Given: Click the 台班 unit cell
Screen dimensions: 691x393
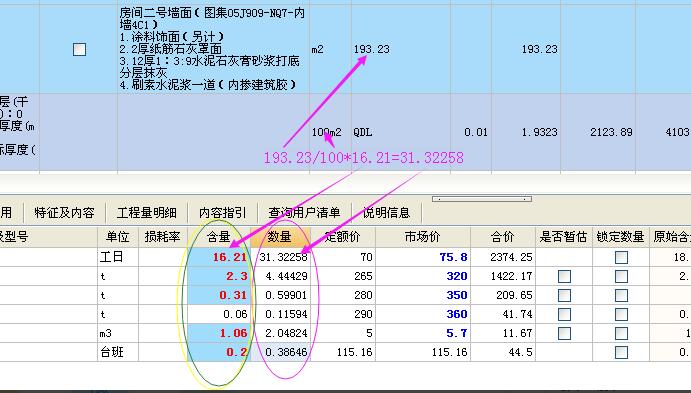Looking at the screenshot, I should click(x=118, y=352).
